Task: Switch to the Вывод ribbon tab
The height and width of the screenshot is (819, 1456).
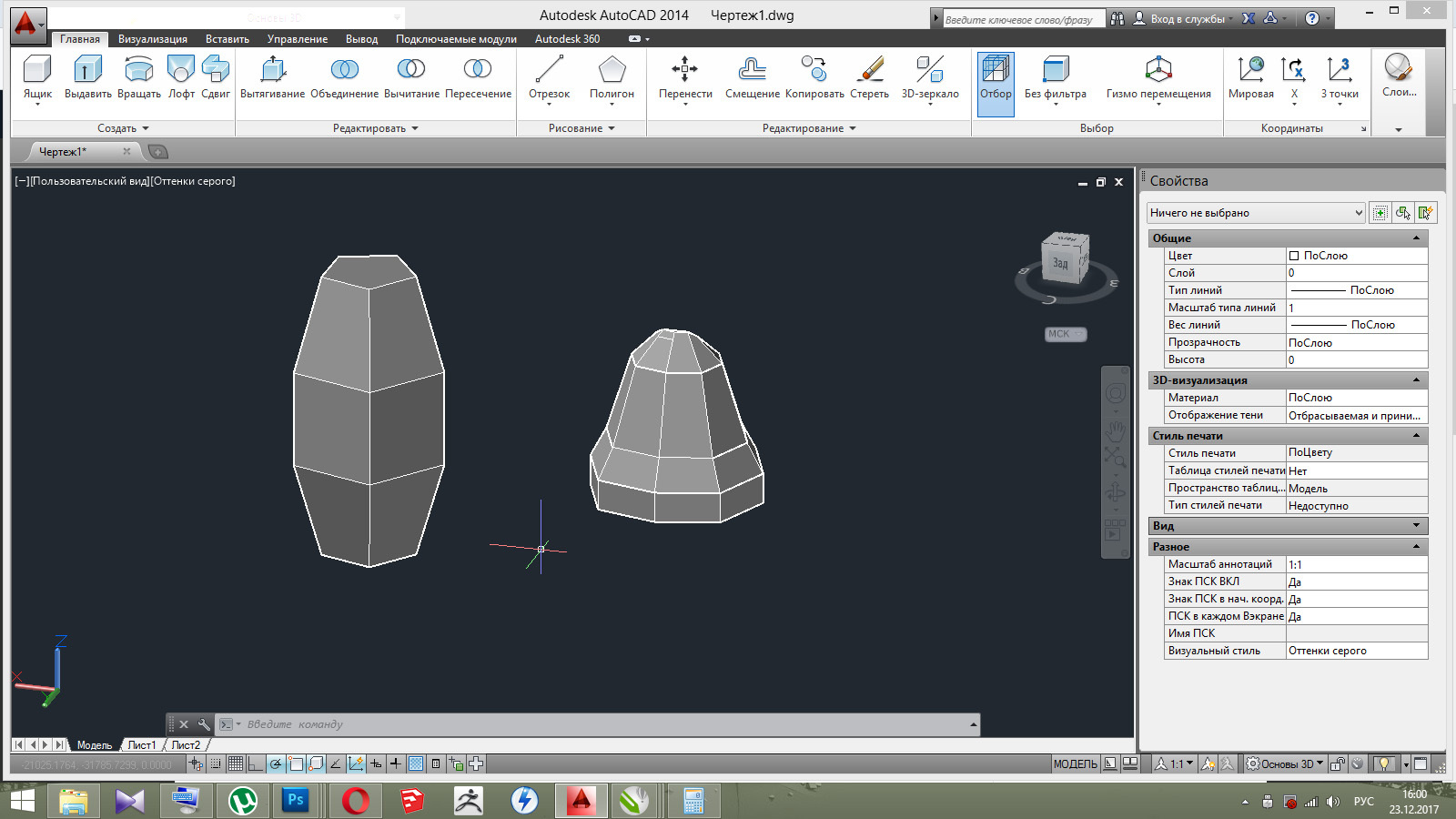Action: [361, 39]
